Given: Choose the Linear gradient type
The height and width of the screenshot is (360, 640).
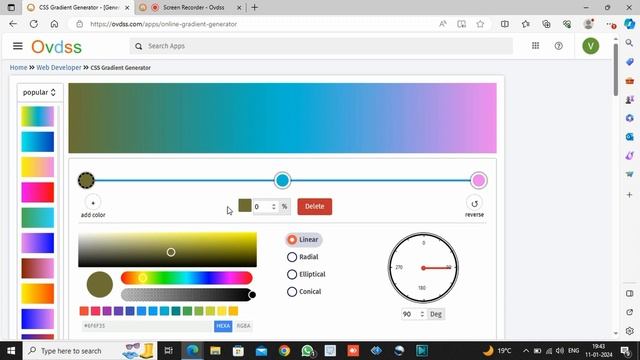Looking at the screenshot, I should tap(303, 240).
